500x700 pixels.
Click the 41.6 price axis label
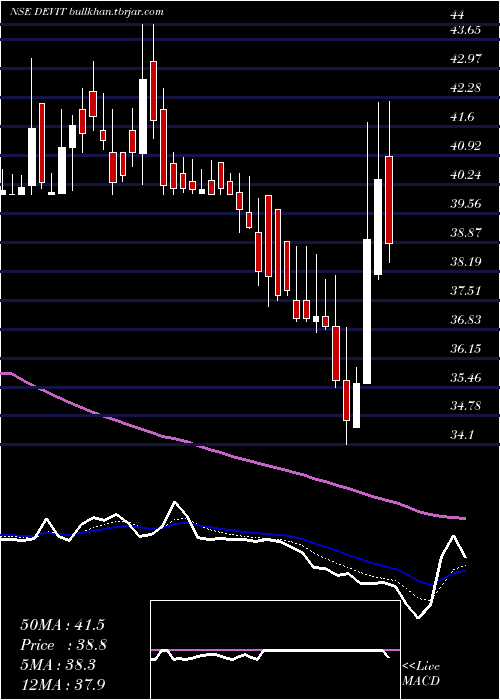pos(462,117)
